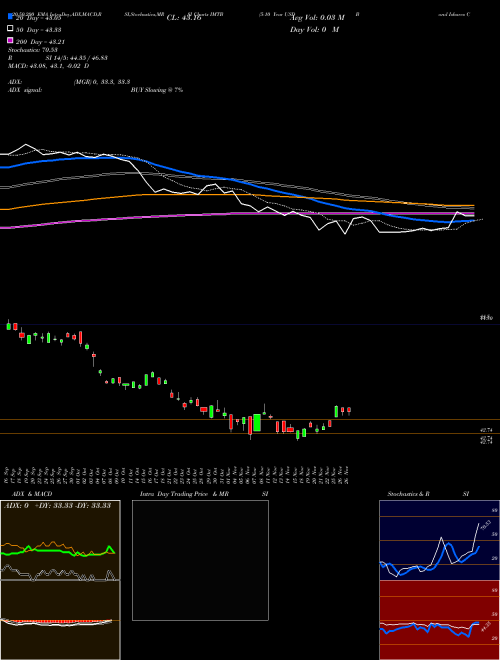Open the empty Intra Day Trading Price panel
Screen dimensions: 500x660
click(x=200, y=560)
